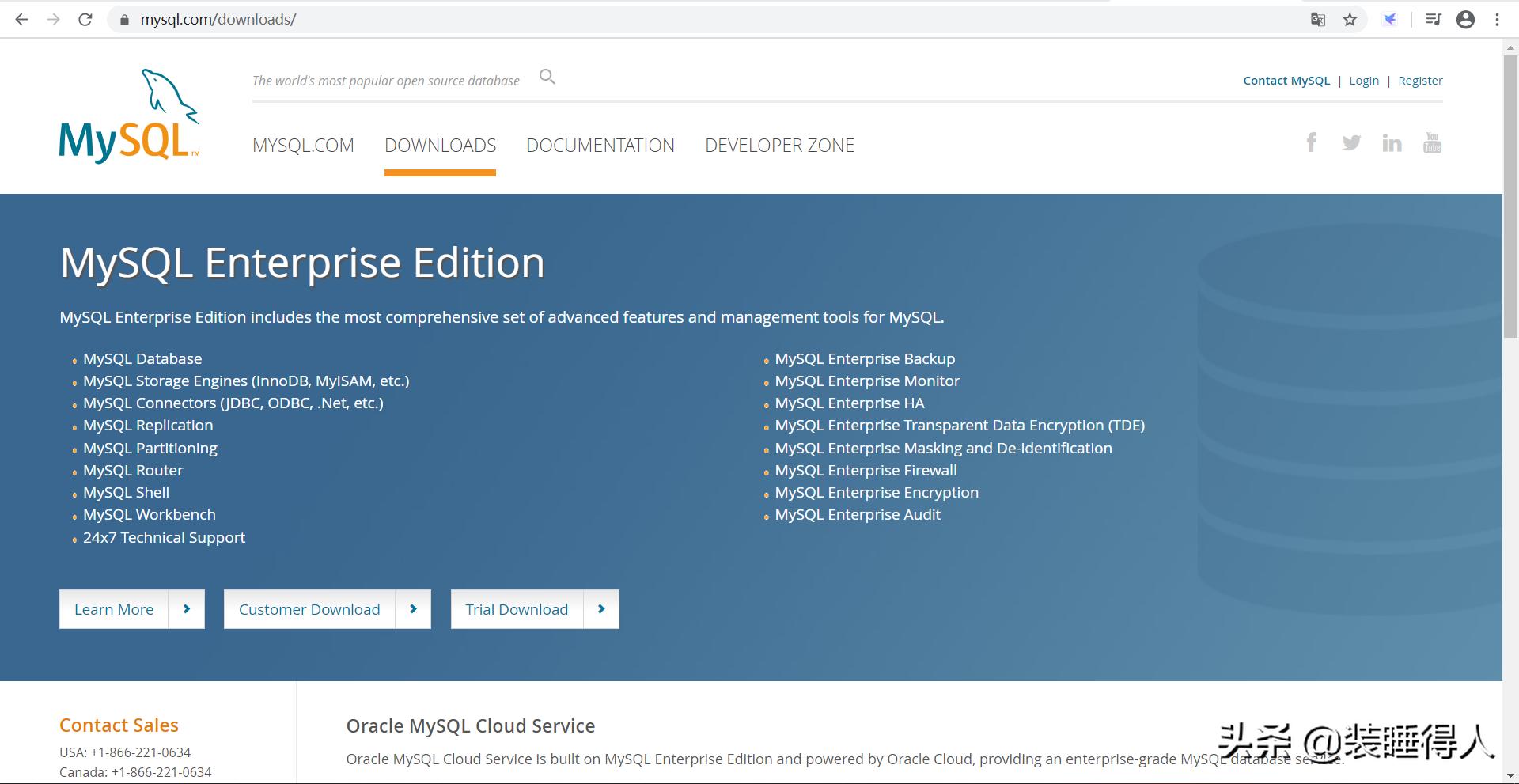
Task: Open MySQL Enterprise Firewall link
Action: click(866, 470)
